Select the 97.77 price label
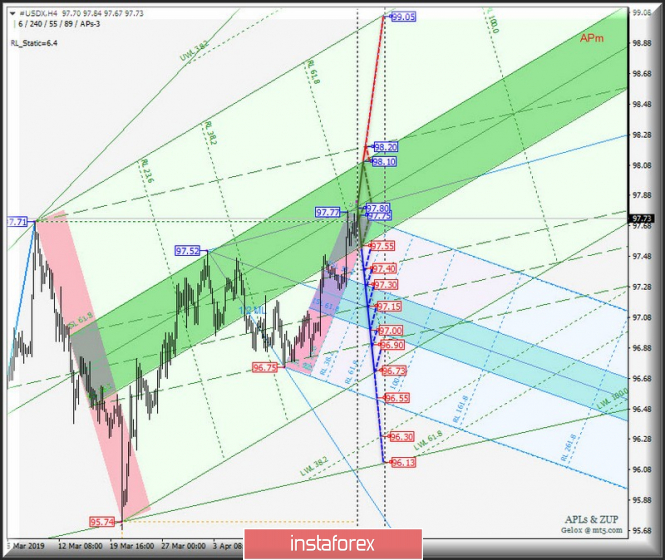The image size is (665, 560). tap(327, 212)
